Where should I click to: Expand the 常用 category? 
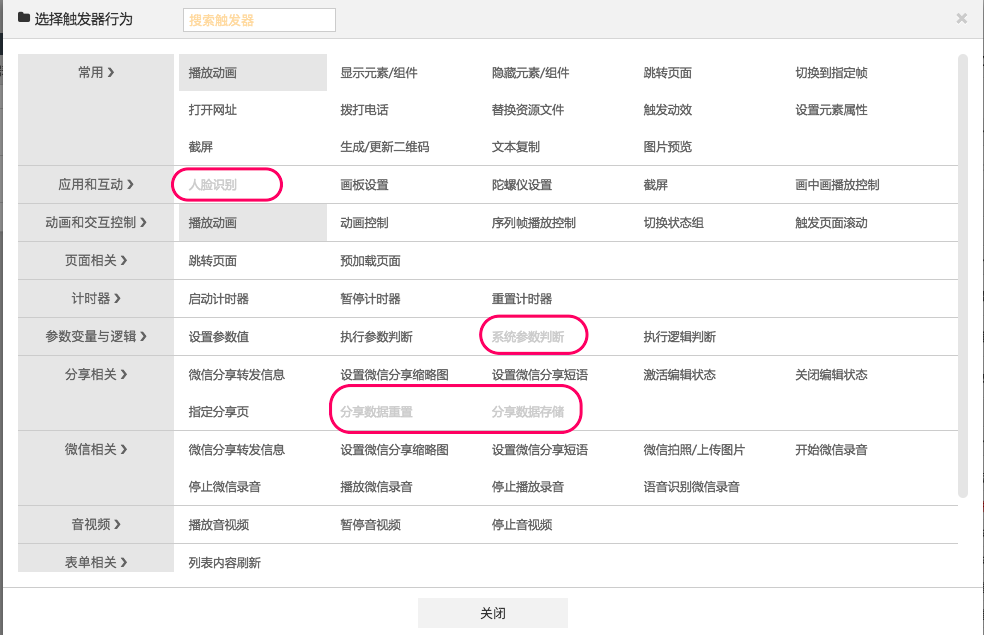pos(96,73)
